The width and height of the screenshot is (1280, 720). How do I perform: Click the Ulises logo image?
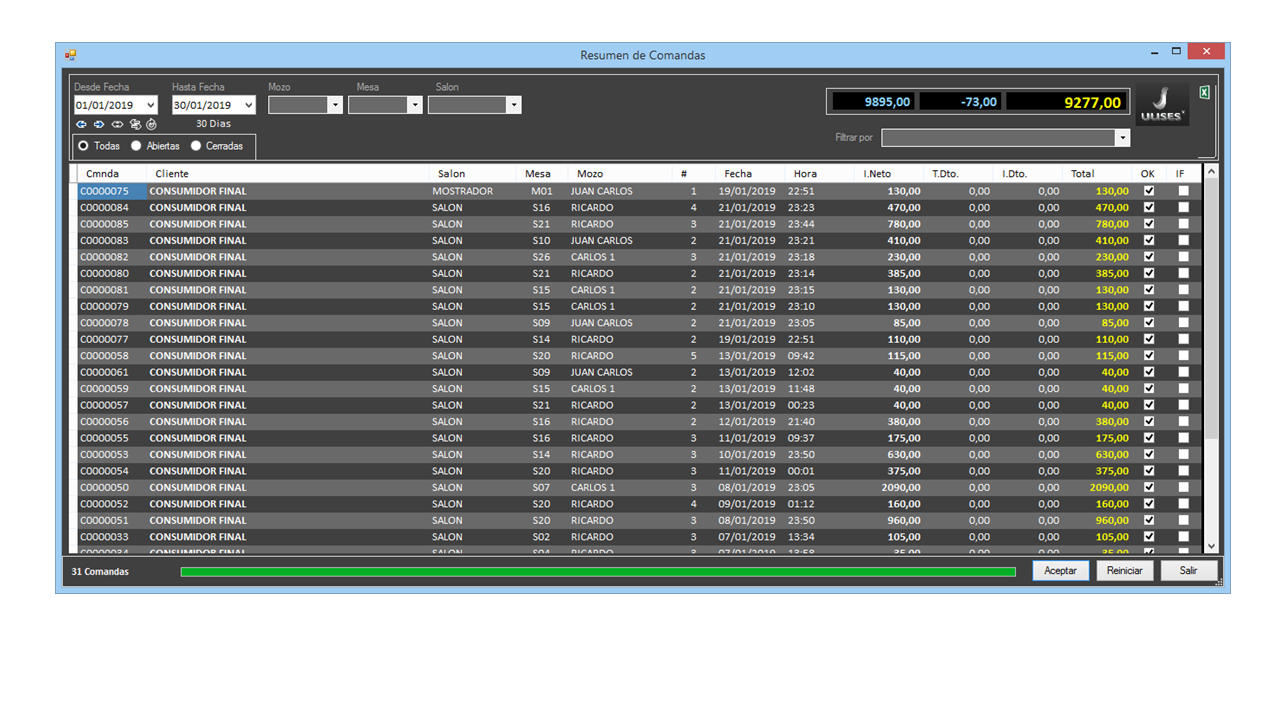tap(1163, 104)
